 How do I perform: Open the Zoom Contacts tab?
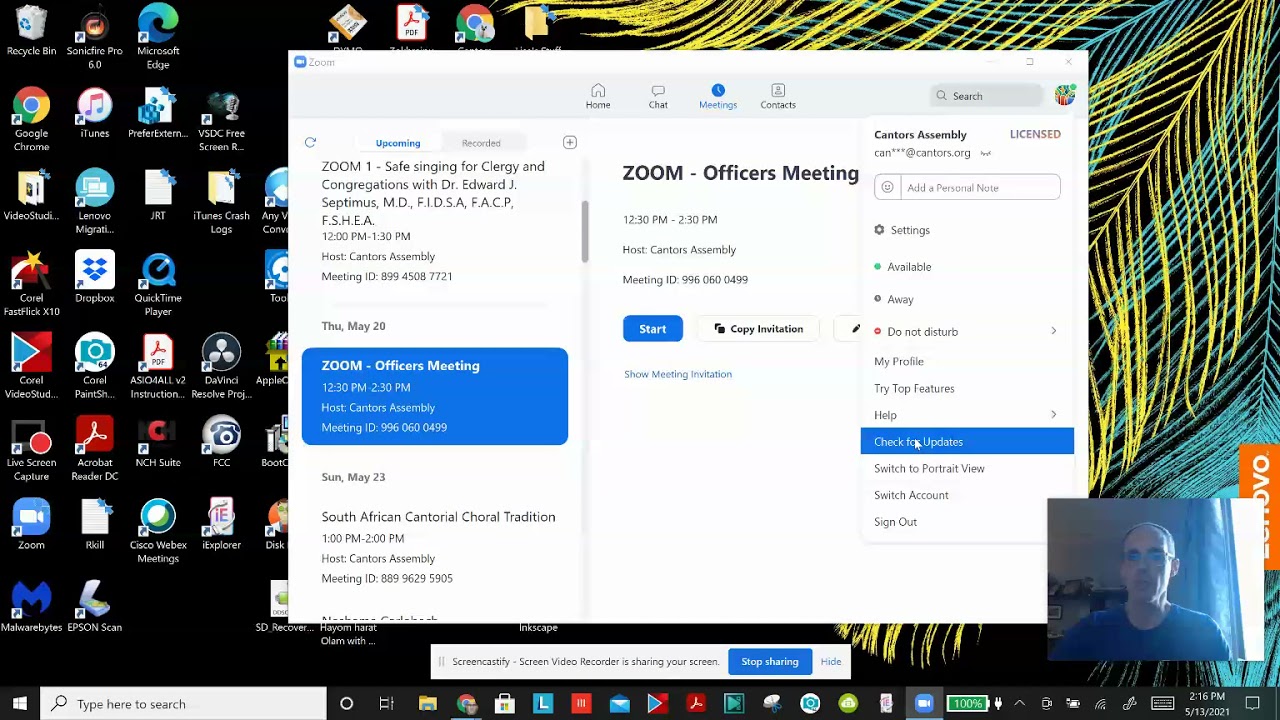(x=778, y=96)
